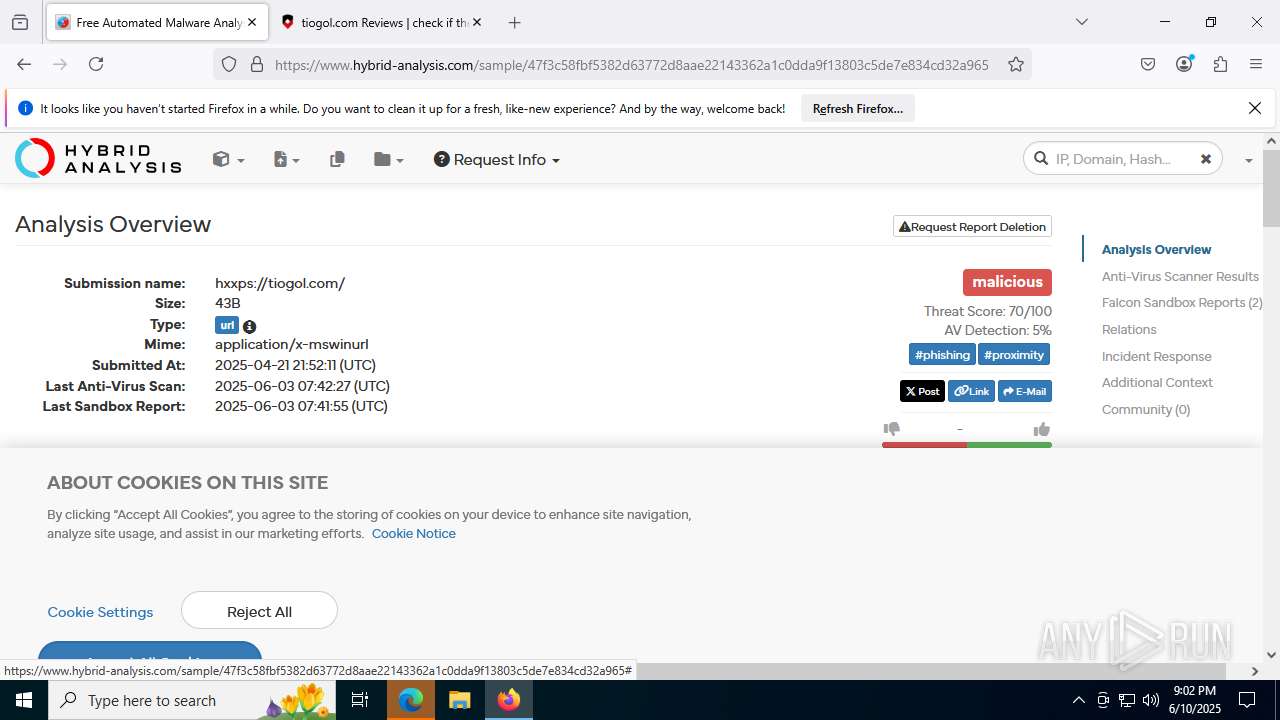
Task: Open Cookie Settings
Action: (100, 612)
